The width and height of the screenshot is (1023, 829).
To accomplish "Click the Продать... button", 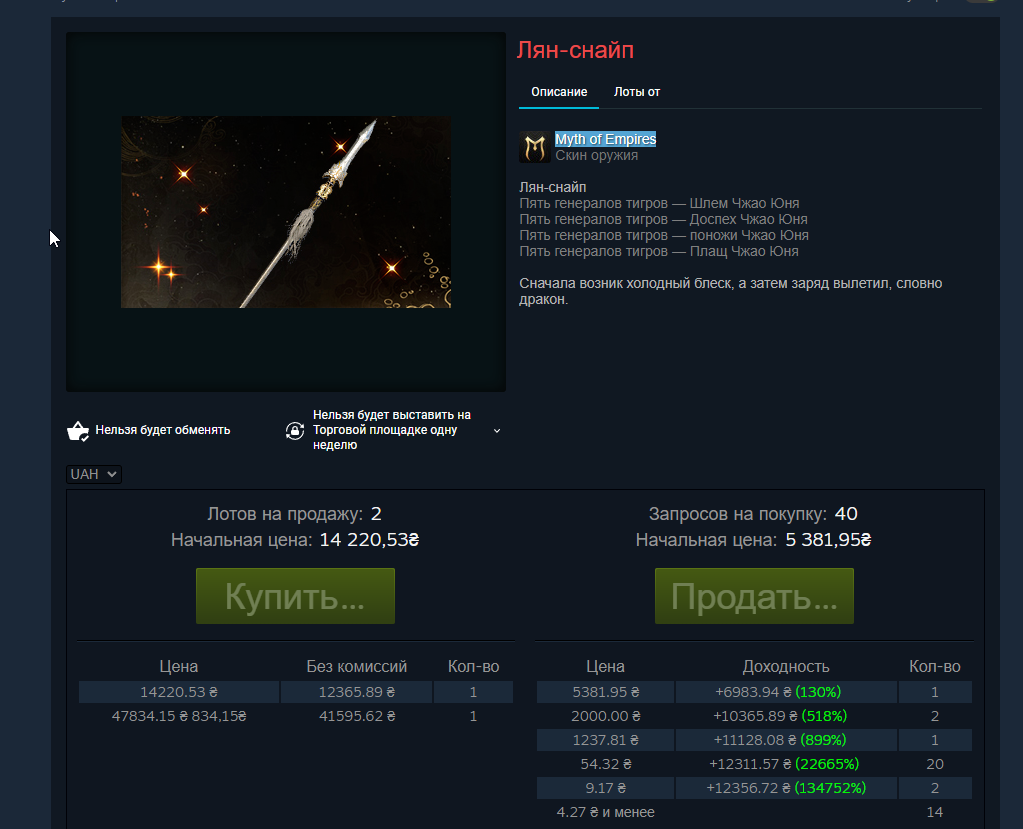I will click(x=754, y=596).
